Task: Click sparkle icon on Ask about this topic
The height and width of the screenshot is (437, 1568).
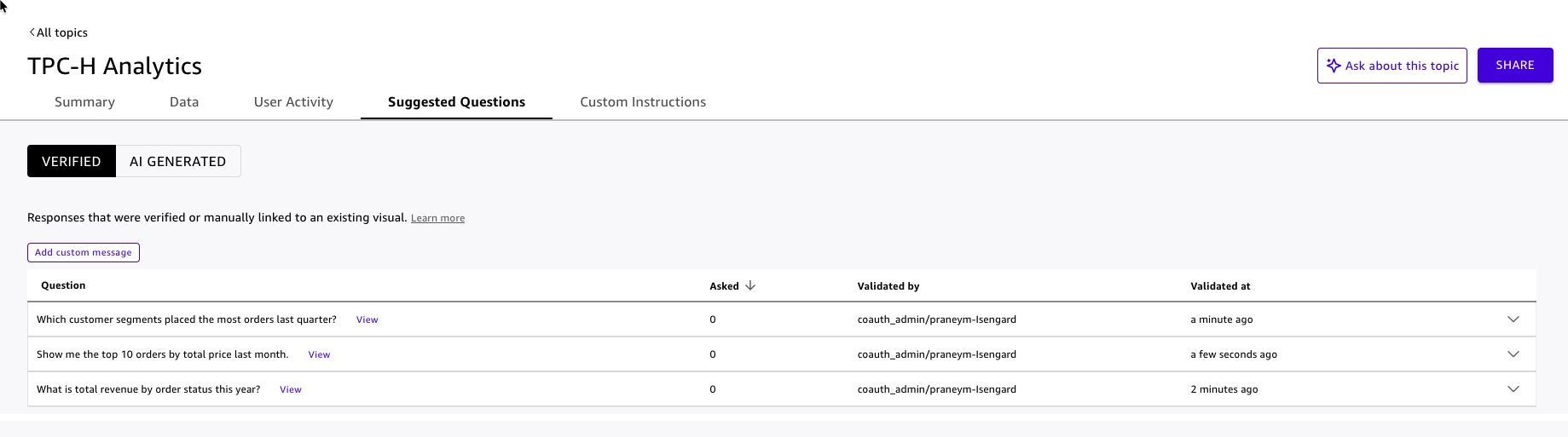Action: tap(1334, 66)
